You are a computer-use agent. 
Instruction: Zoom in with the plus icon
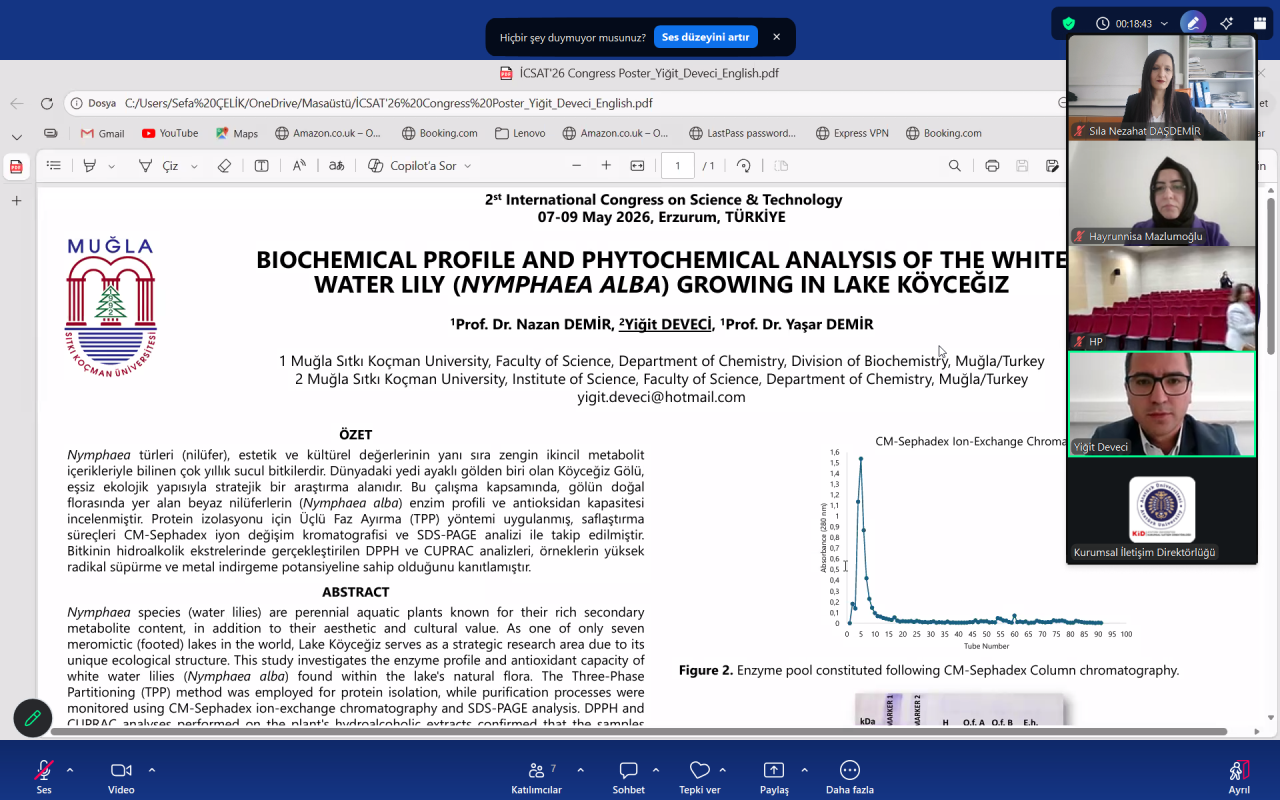(x=606, y=166)
